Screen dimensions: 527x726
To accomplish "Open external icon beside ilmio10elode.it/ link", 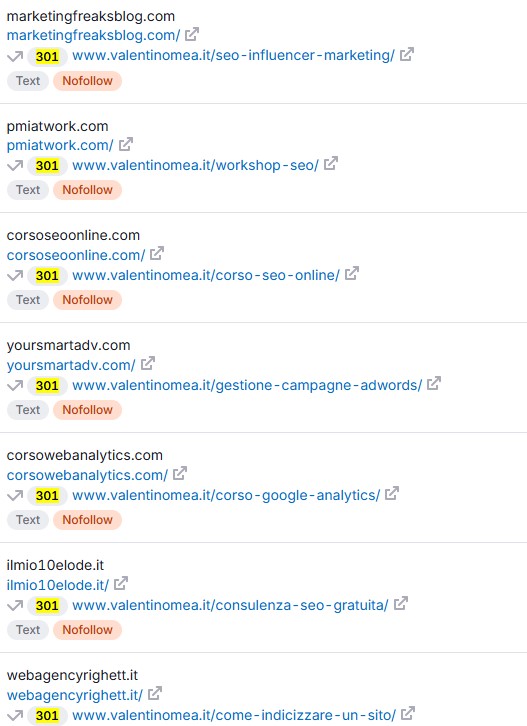I will point(120,584).
